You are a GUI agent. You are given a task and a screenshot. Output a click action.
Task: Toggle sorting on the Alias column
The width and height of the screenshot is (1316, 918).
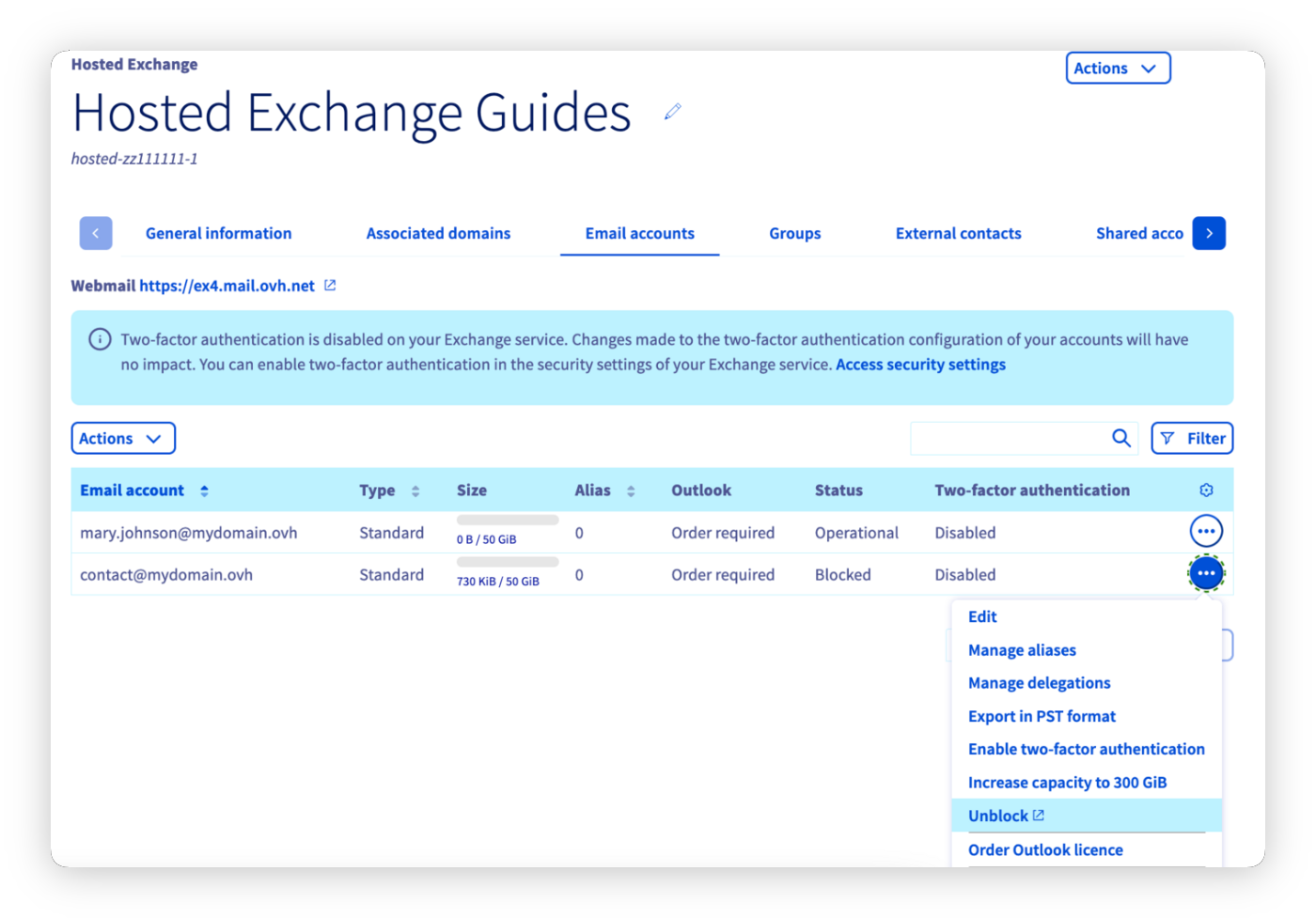[630, 490]
